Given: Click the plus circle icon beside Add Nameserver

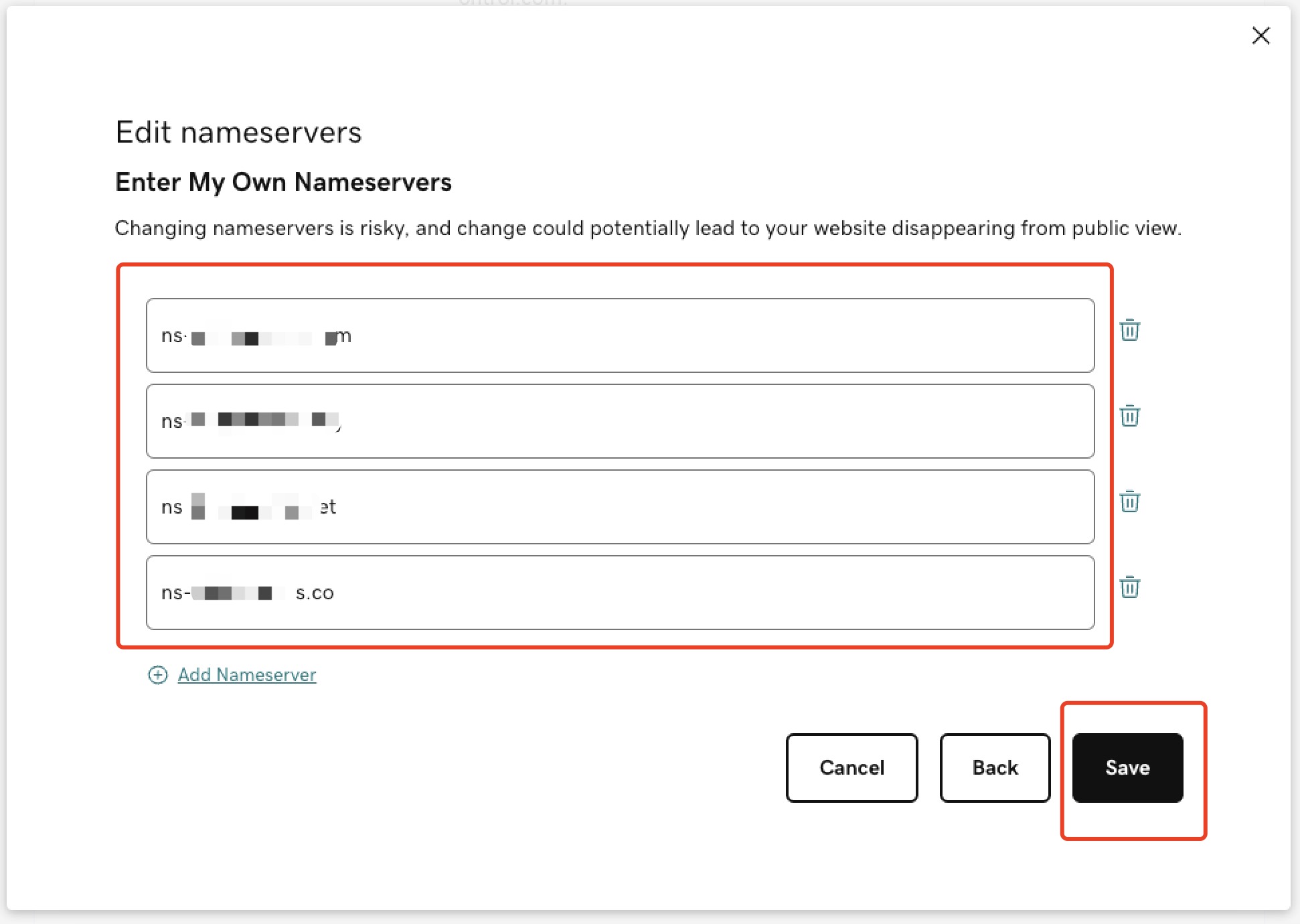Looking at the screenshot, I should point(158,675).
